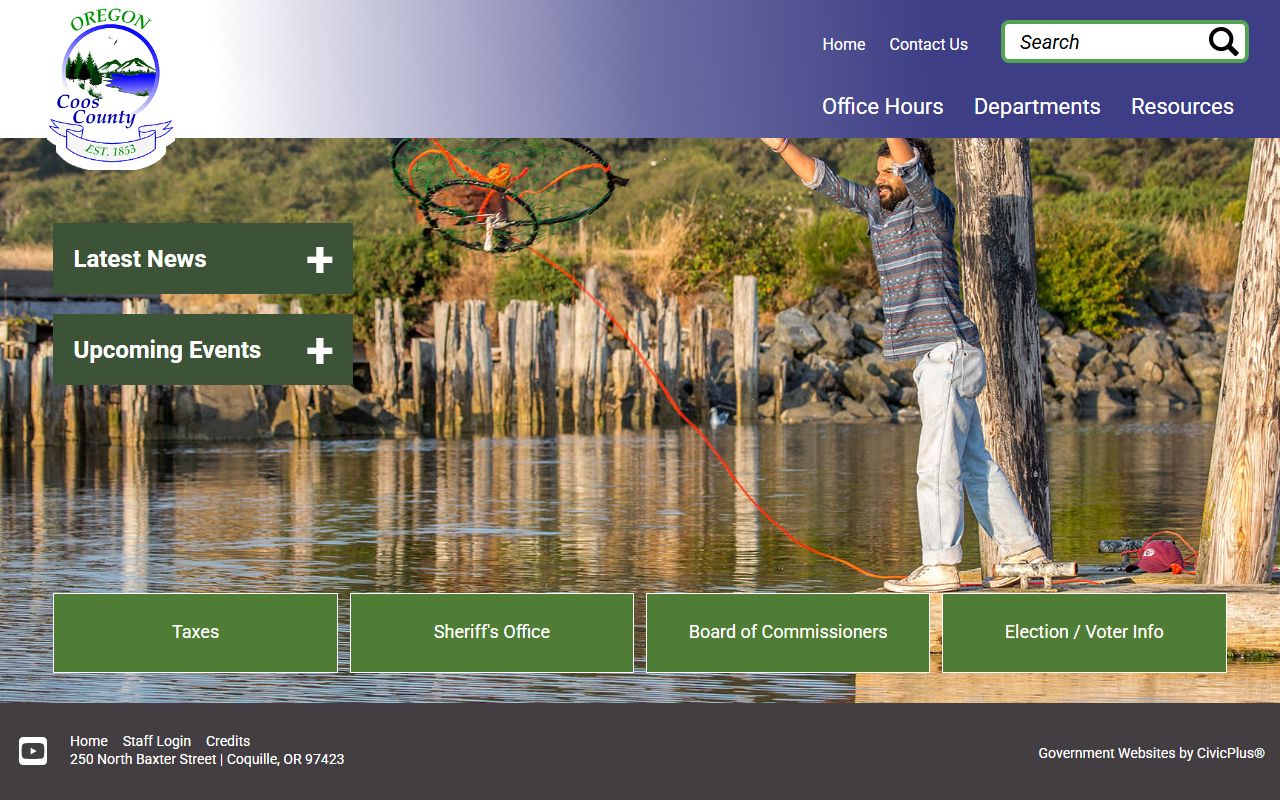Focus the Search input field
The image size is (1280, 800).
[x=1105, y=42]
